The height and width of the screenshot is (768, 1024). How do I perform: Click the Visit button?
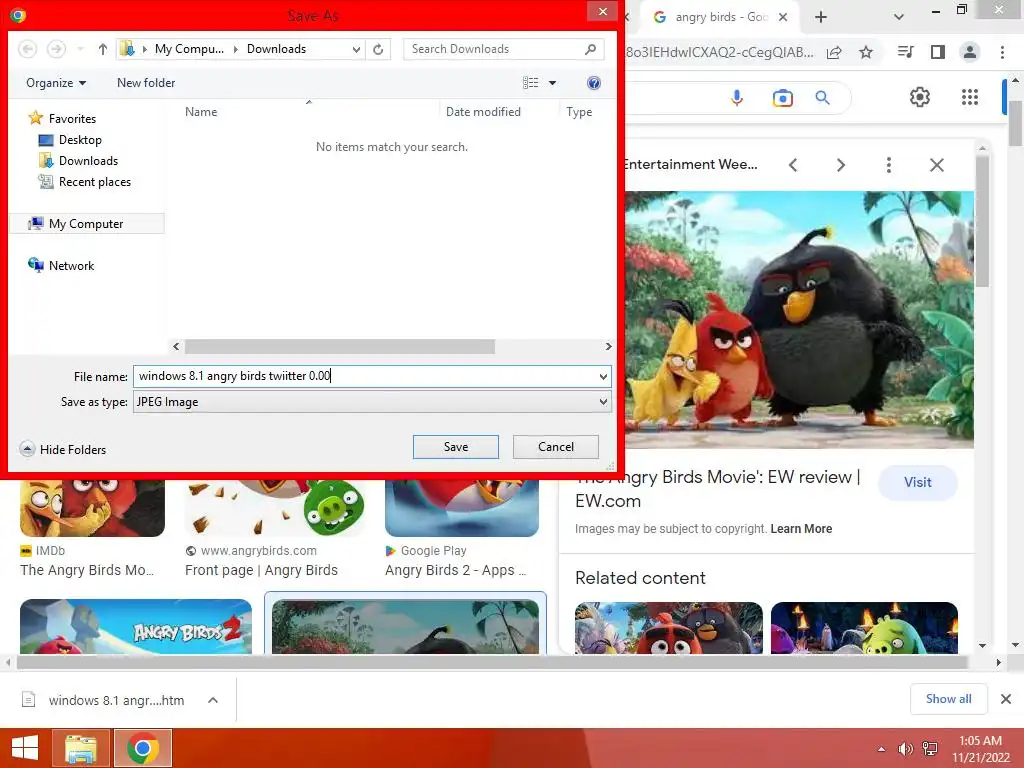[x=918, y=483]
